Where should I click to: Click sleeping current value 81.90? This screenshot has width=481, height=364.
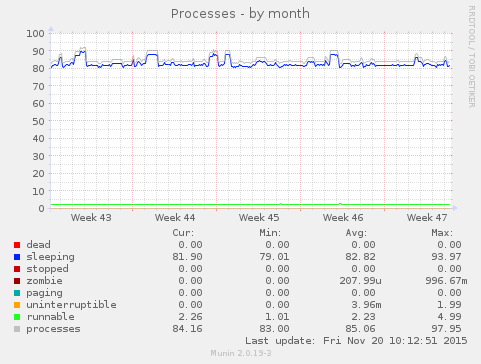[187, 257]
